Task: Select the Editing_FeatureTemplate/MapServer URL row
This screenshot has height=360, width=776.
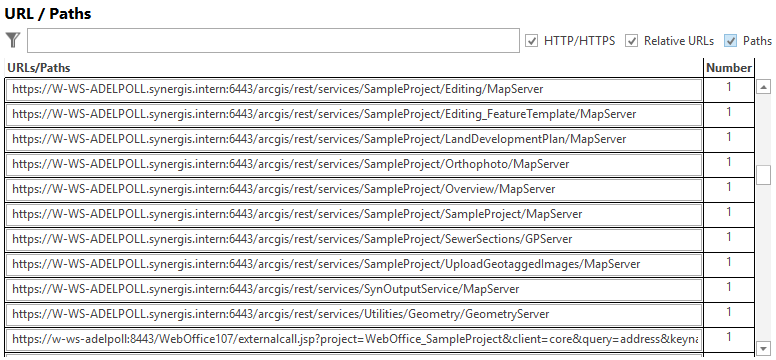Action: tap(354, 114)
